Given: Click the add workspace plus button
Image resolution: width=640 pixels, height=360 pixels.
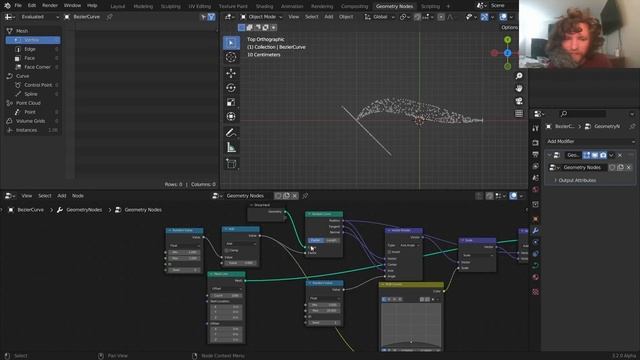Looking at the screenshot, I should tap(448, 6).
